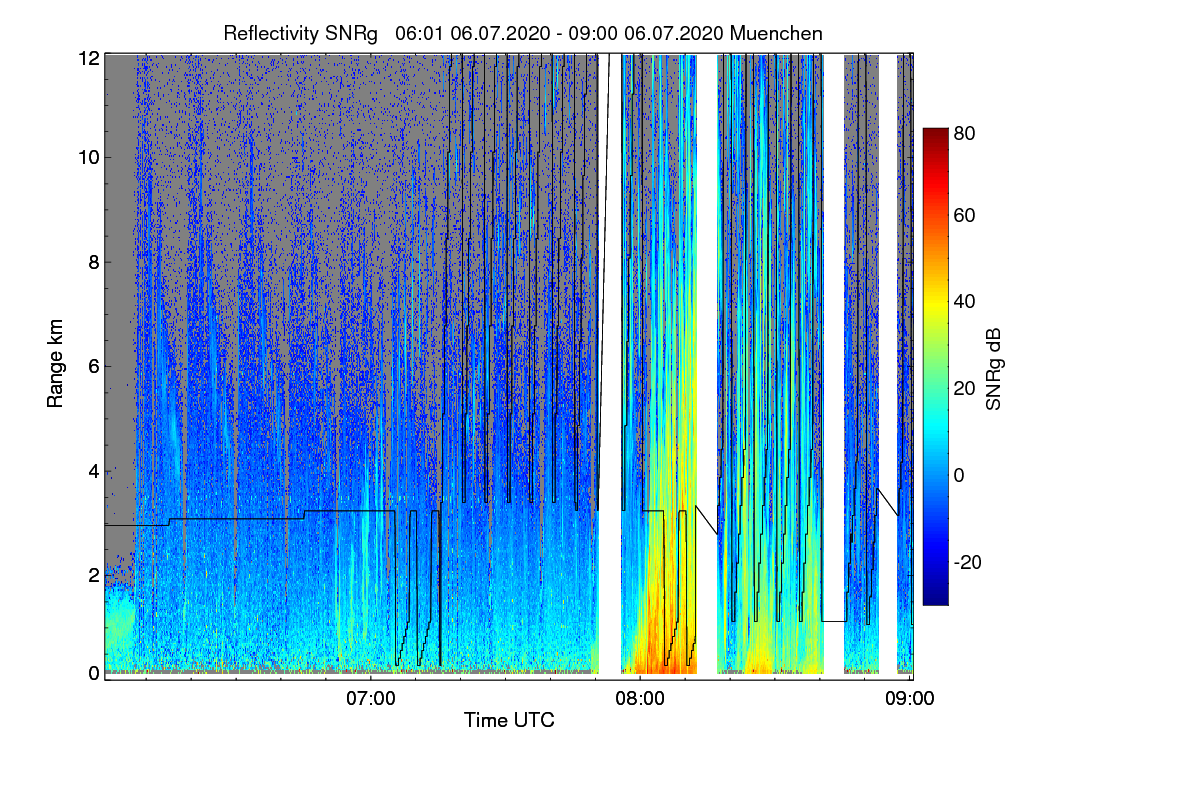1200x800 pixels.
Task: Click the Muenchen location in title
Action: click(776, 33)
